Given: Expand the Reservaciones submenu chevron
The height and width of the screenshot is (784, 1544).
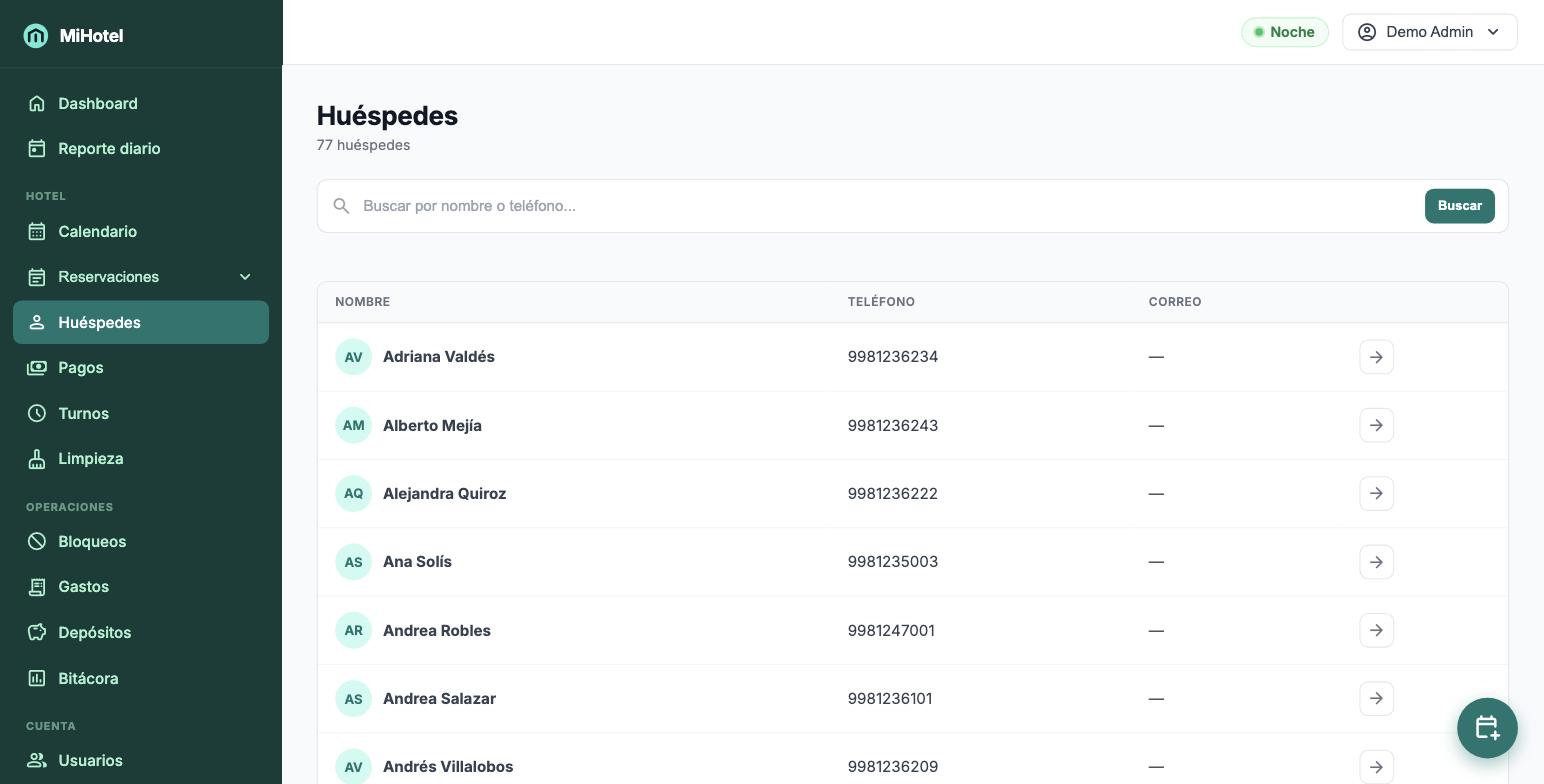Looking at the screenshot, I should (x=245, y=277).
